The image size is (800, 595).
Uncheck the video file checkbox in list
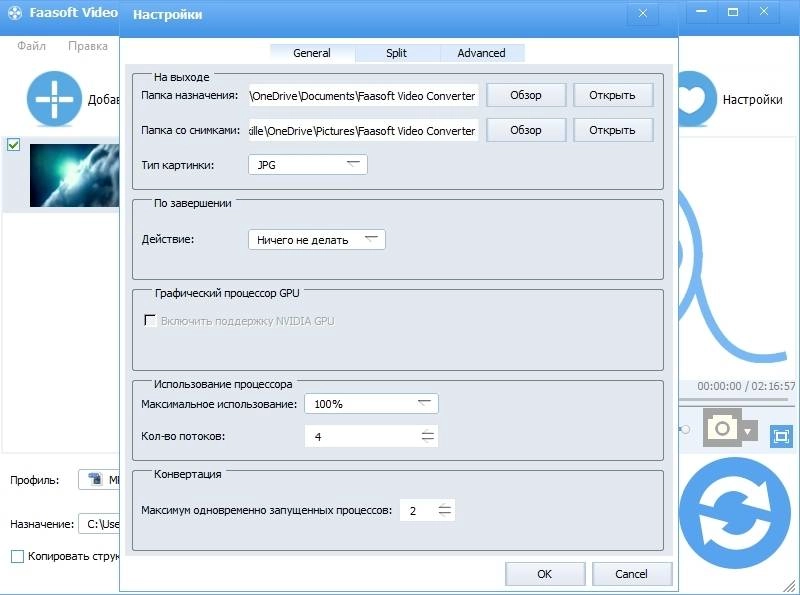click(14, 145)
